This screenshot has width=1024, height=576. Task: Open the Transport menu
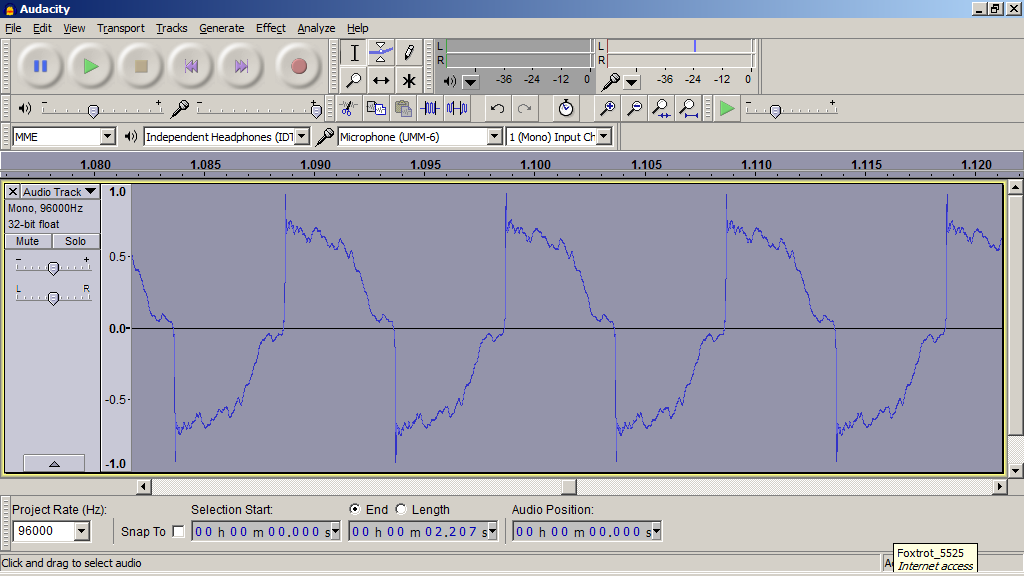(x=121, y=28)
